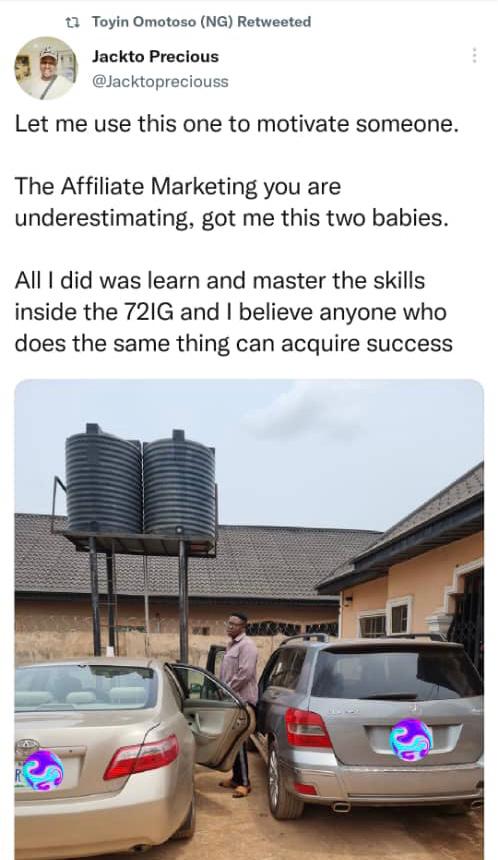Click the "Affiliate Marketing" paragraph text

(231, 202)
